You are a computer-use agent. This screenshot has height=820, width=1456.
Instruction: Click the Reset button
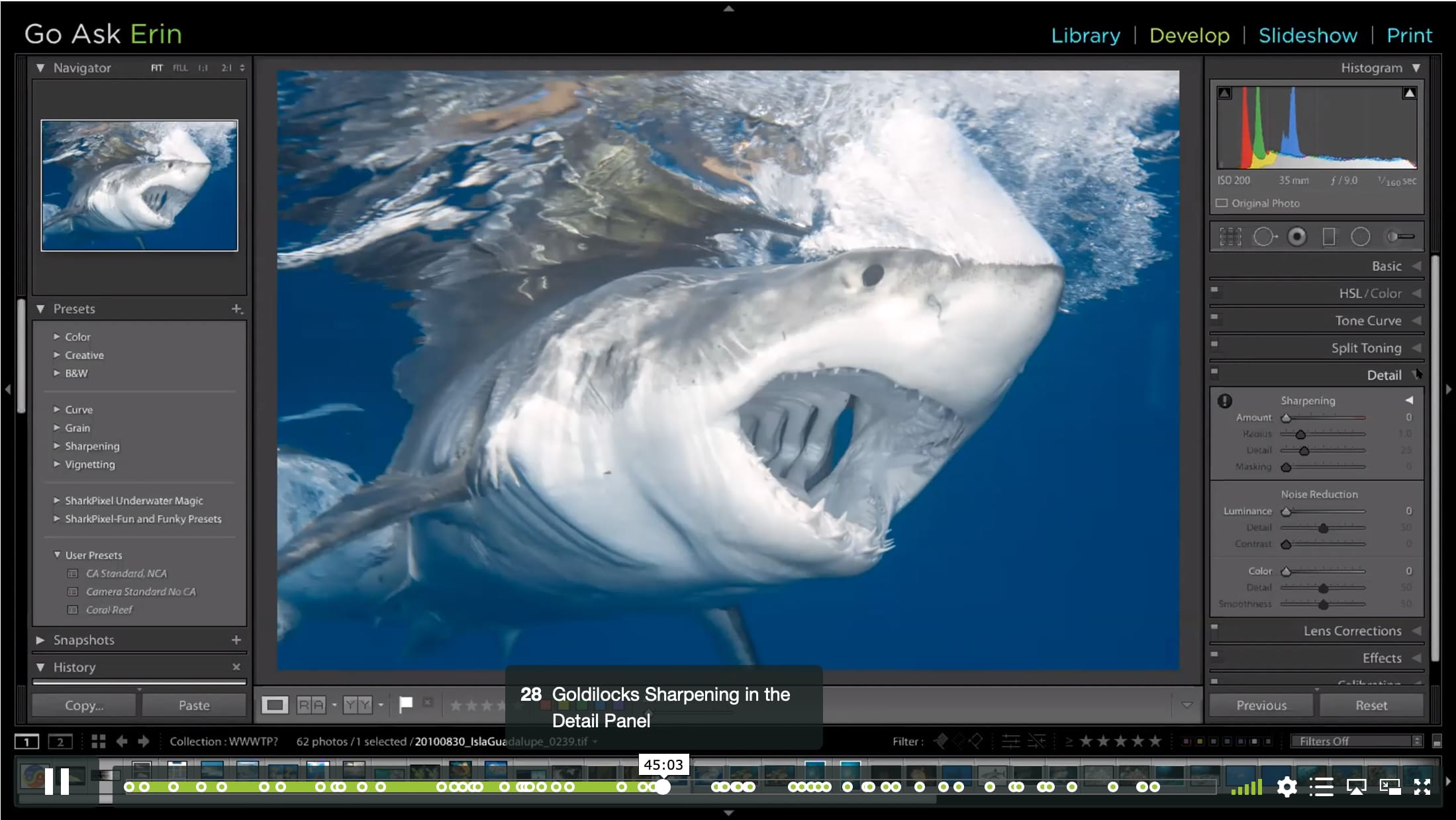(1371, 705)
